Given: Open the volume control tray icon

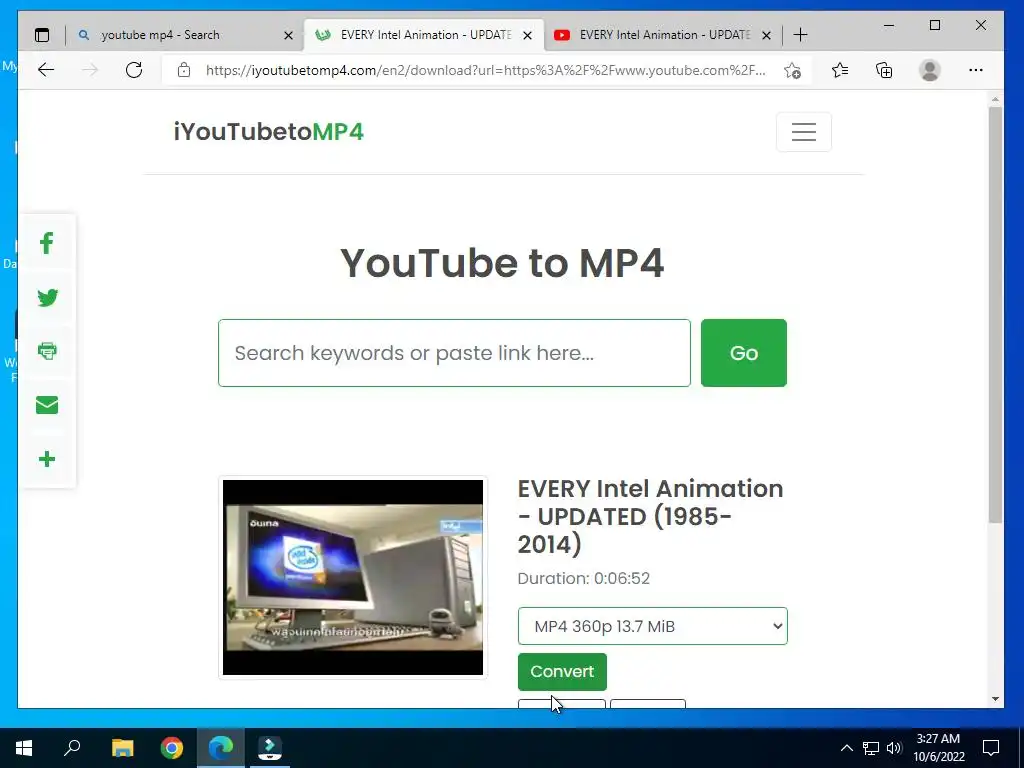Looking at the screenshot, I should point(894,748).
